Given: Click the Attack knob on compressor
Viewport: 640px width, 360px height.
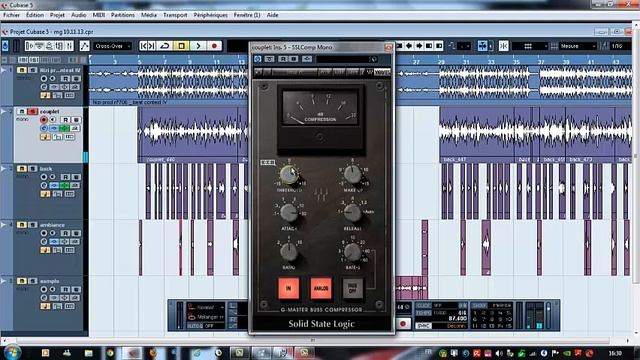Looking at the screenshot, I should click(289, 213).
